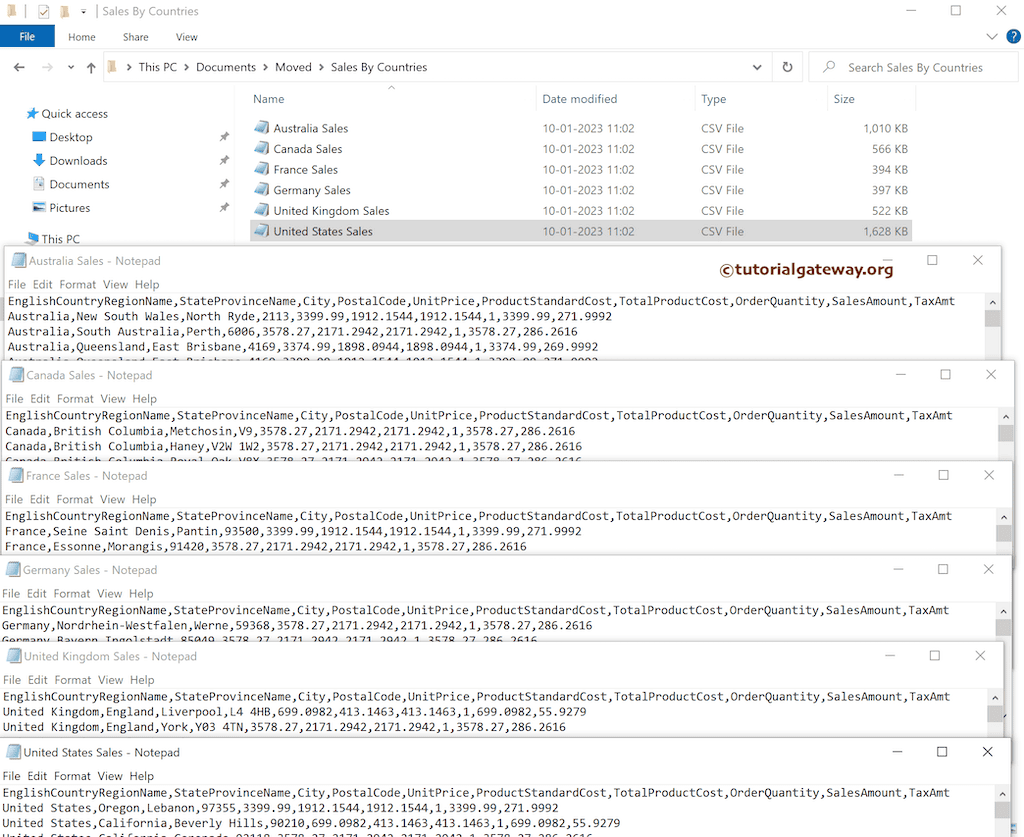
Task: Sort files by clicking the Name column header
Action: (266, 99)
